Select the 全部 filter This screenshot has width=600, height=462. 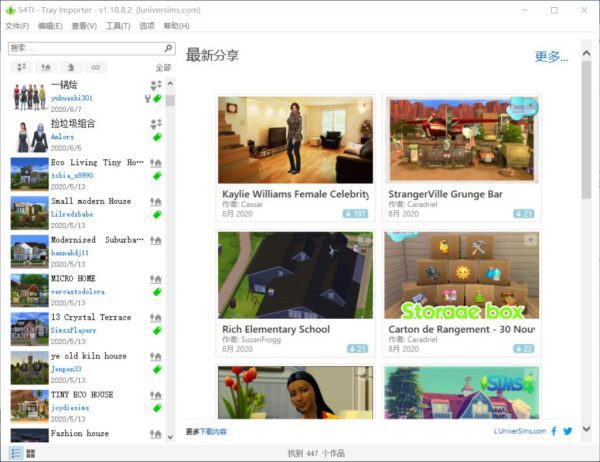[163, 68]
